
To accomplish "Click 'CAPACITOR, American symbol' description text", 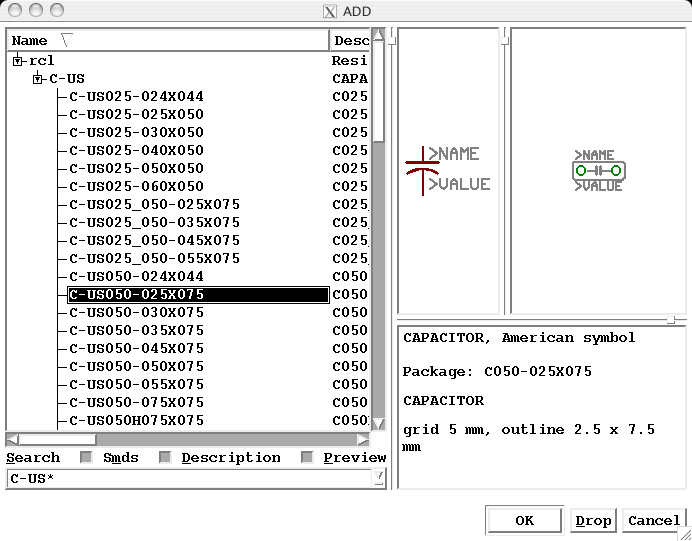I will (x=519, y=338).
